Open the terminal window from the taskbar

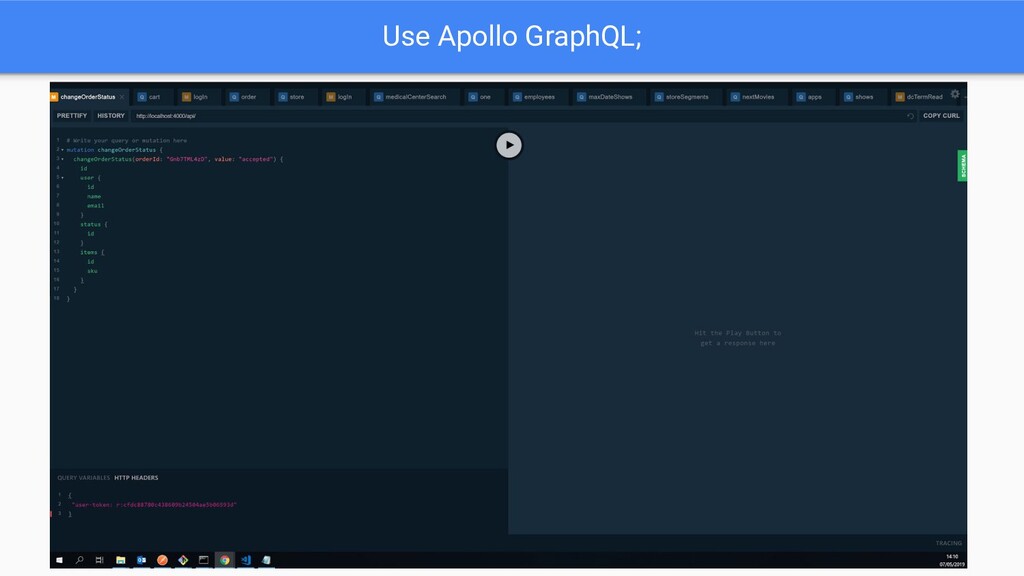pyautogui.click(x=204, y=560)
